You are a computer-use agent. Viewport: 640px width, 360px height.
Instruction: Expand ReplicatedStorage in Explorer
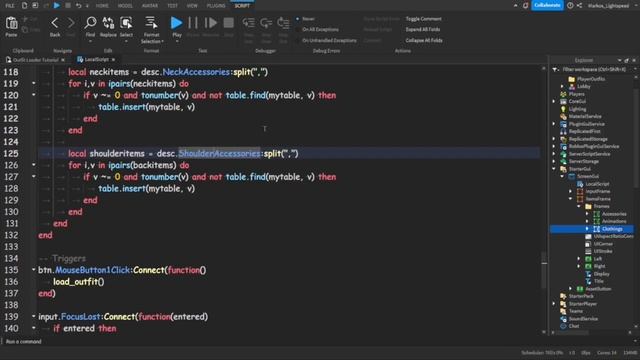(554, 139)
